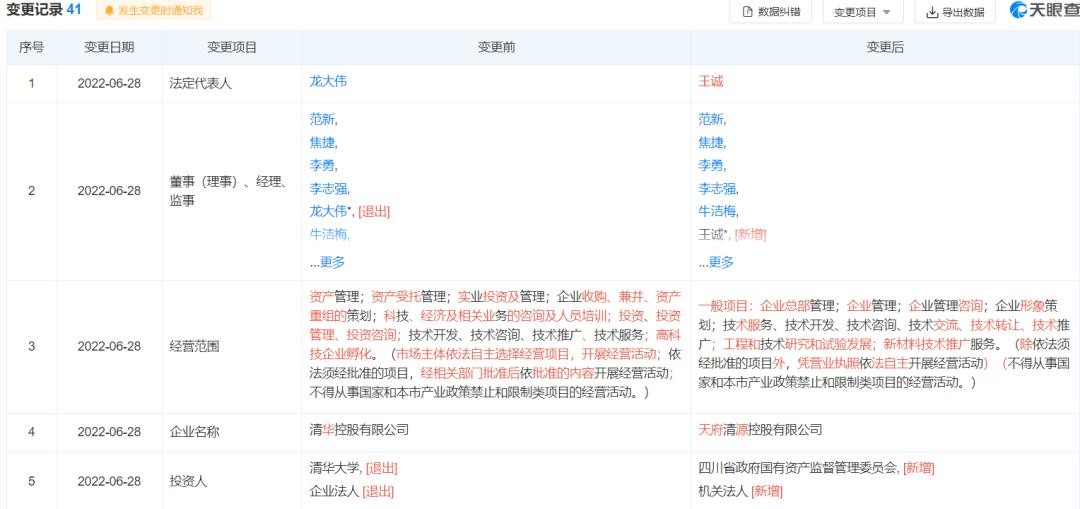Expand ...更多 in the 变更前 directors list
This screenshot has width=1080, height=509.
tap(327, 262)
